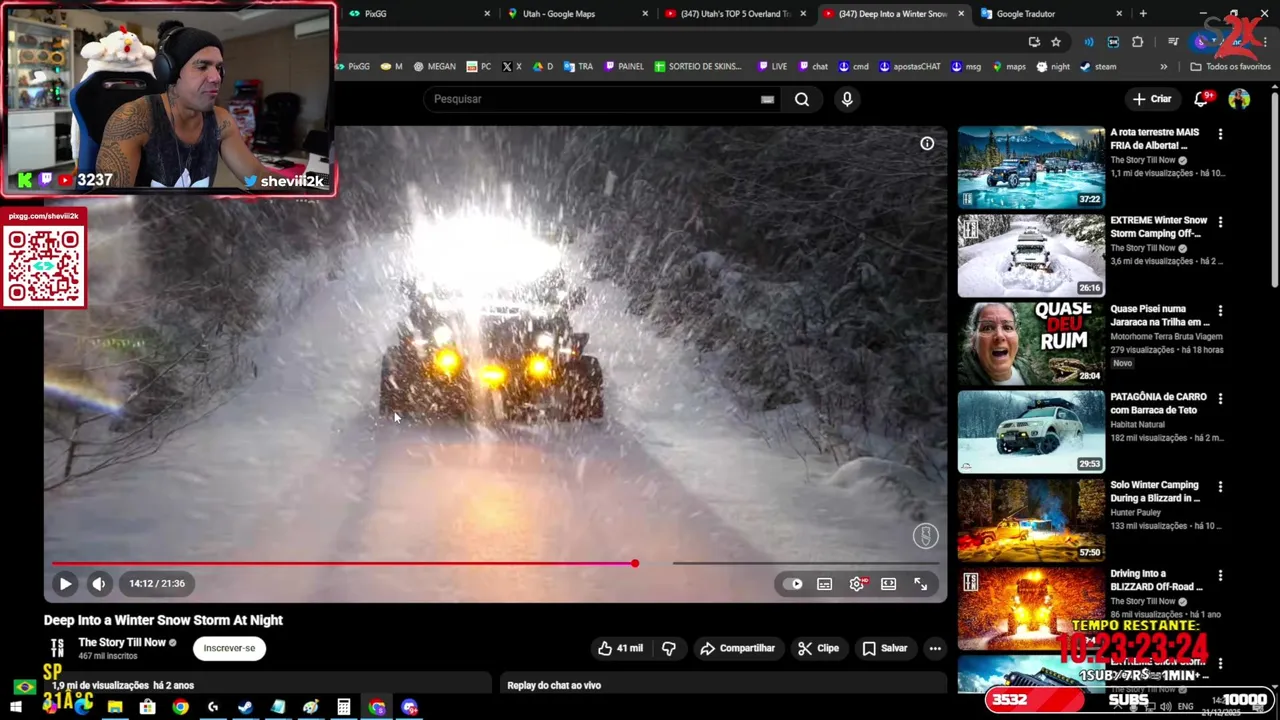The image size is (1280, 720).
Task: Open the SORTEIO DE SKINS bookmark
Action: tap(698, 66)
